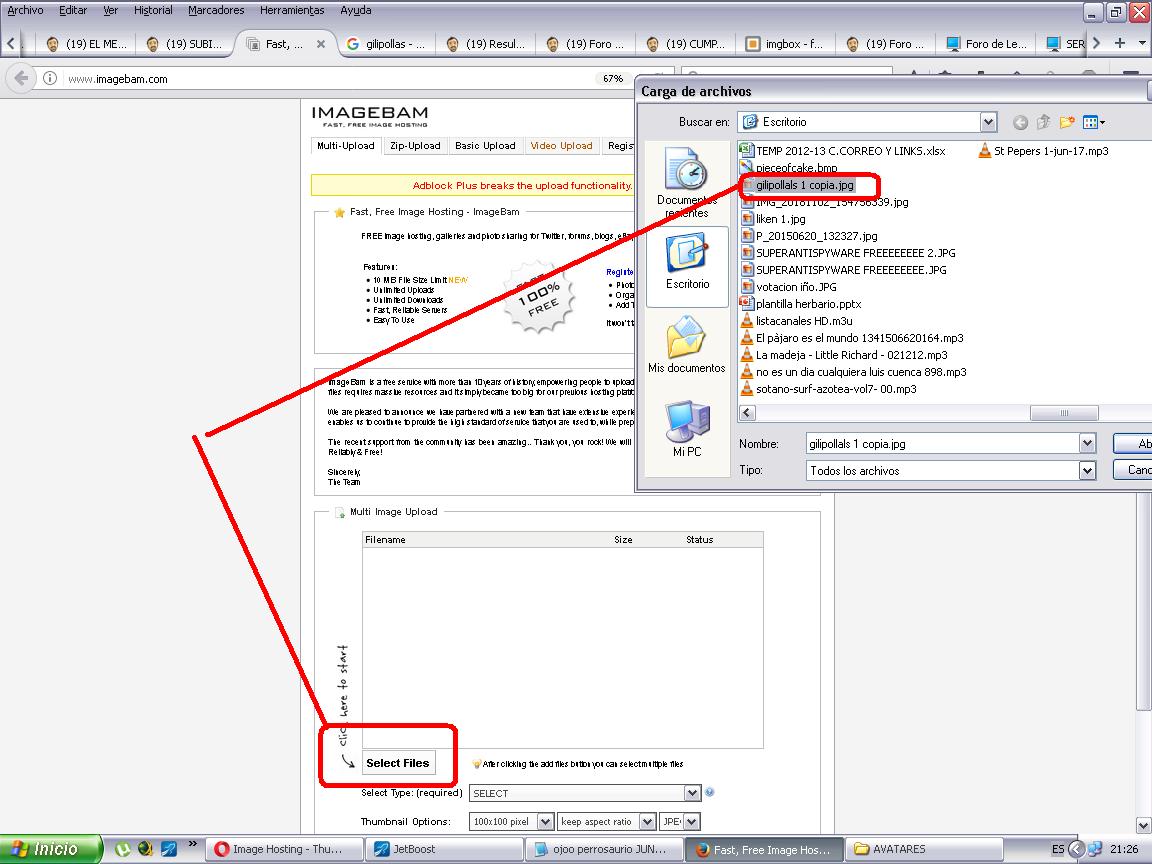
Task: Click the Select Files button
Action: pyautogui.click(x=397, y=763)
